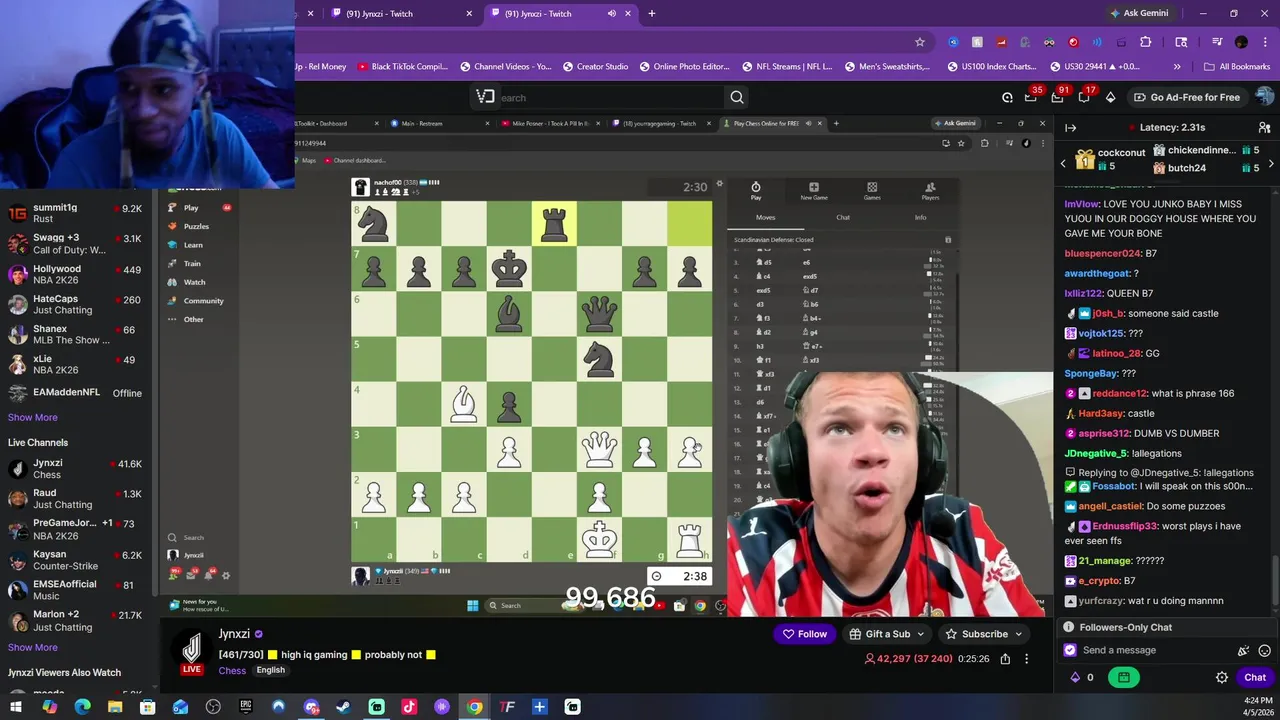
Task: Click username Fossabot in chat
Action: [1114, 486]
